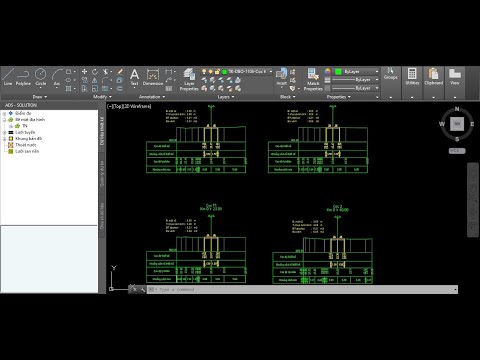
Task: Open the Clipboard panel
Action: (x=434, y=77)
